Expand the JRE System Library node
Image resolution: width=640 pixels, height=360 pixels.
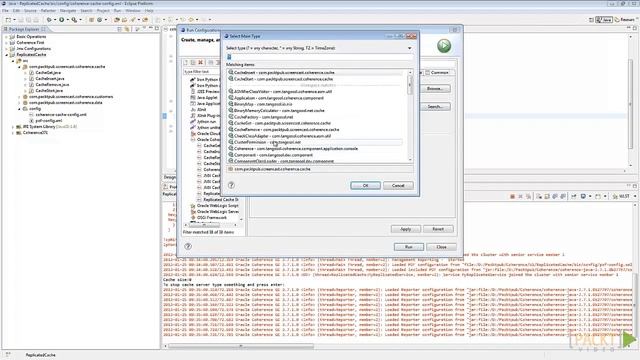[x=13, y=127]
